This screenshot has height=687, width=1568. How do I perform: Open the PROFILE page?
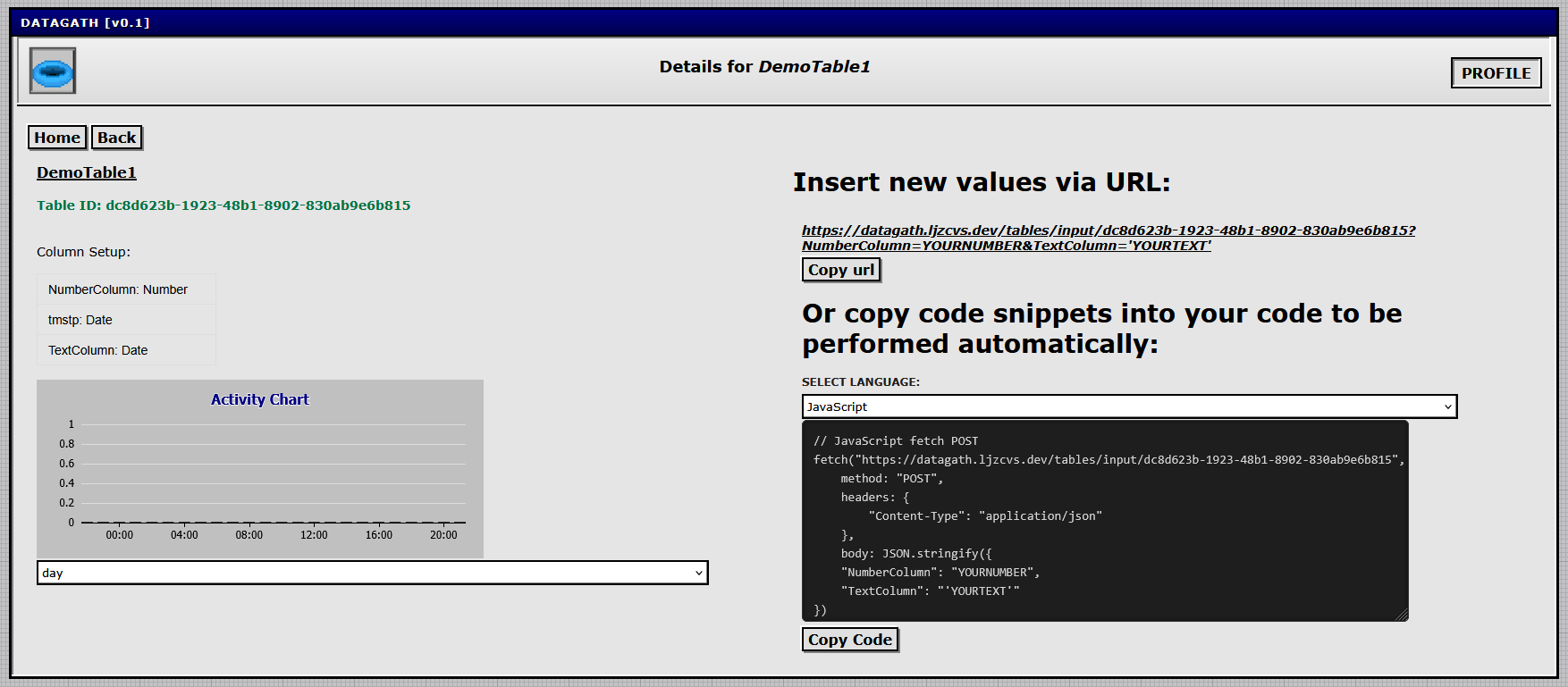(x=1496, y=73)
